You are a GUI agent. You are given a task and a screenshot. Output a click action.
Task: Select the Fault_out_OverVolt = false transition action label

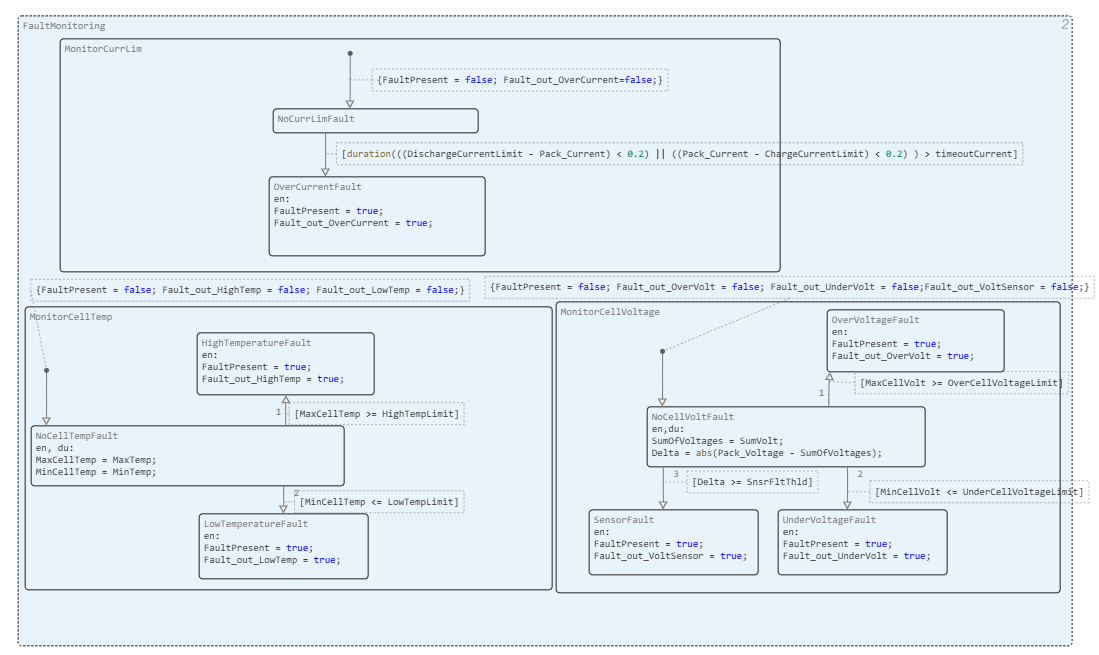(789, 287)
